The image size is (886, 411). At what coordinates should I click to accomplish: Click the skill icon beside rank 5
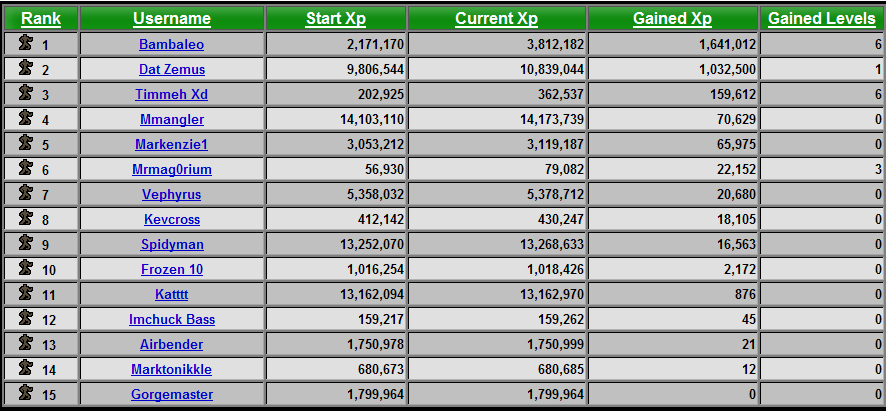pyautogui.click(x=26, y=143)
